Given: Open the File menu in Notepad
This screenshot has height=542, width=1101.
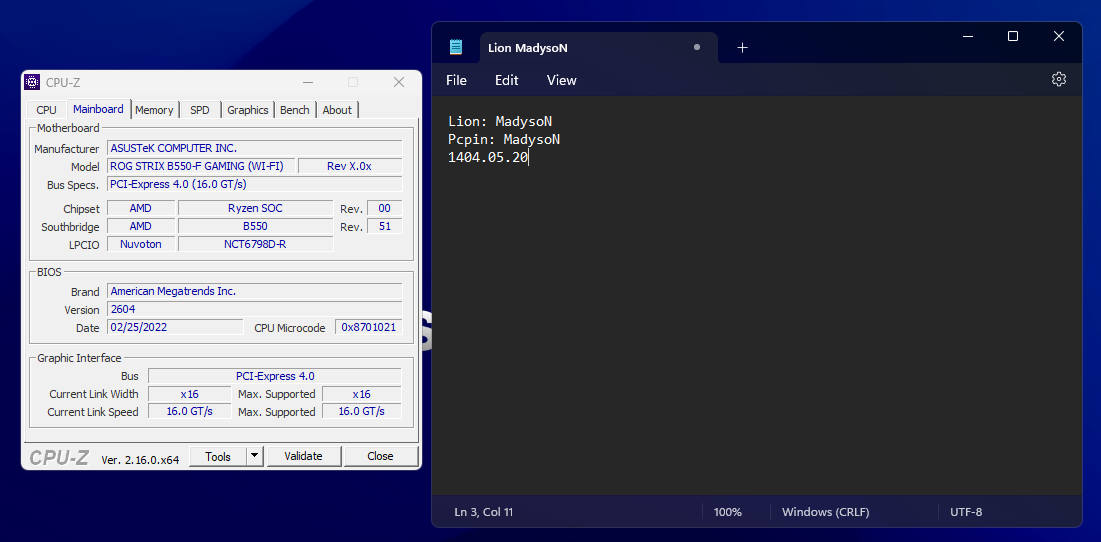Looking at the screenshot, I should tap(456, 81).
